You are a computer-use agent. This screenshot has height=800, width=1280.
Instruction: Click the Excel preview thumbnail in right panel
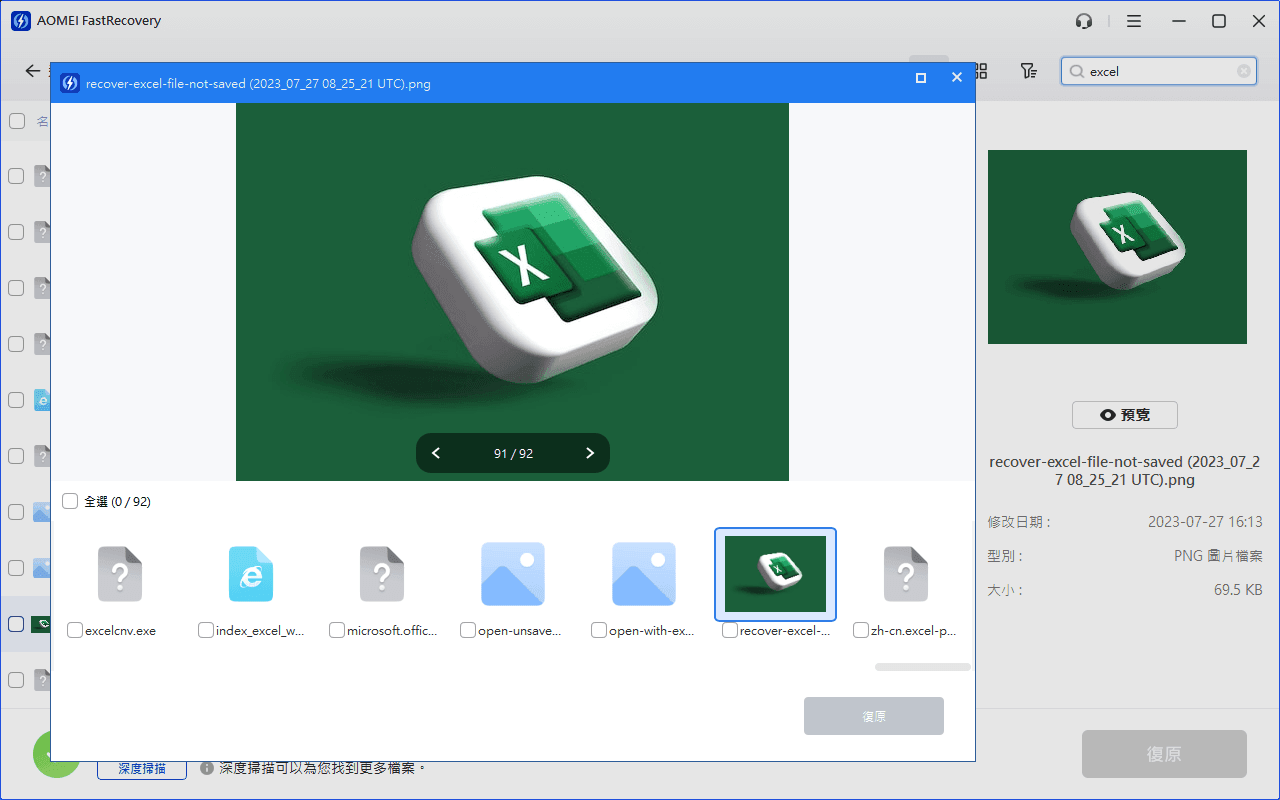tap(1117, 247)
